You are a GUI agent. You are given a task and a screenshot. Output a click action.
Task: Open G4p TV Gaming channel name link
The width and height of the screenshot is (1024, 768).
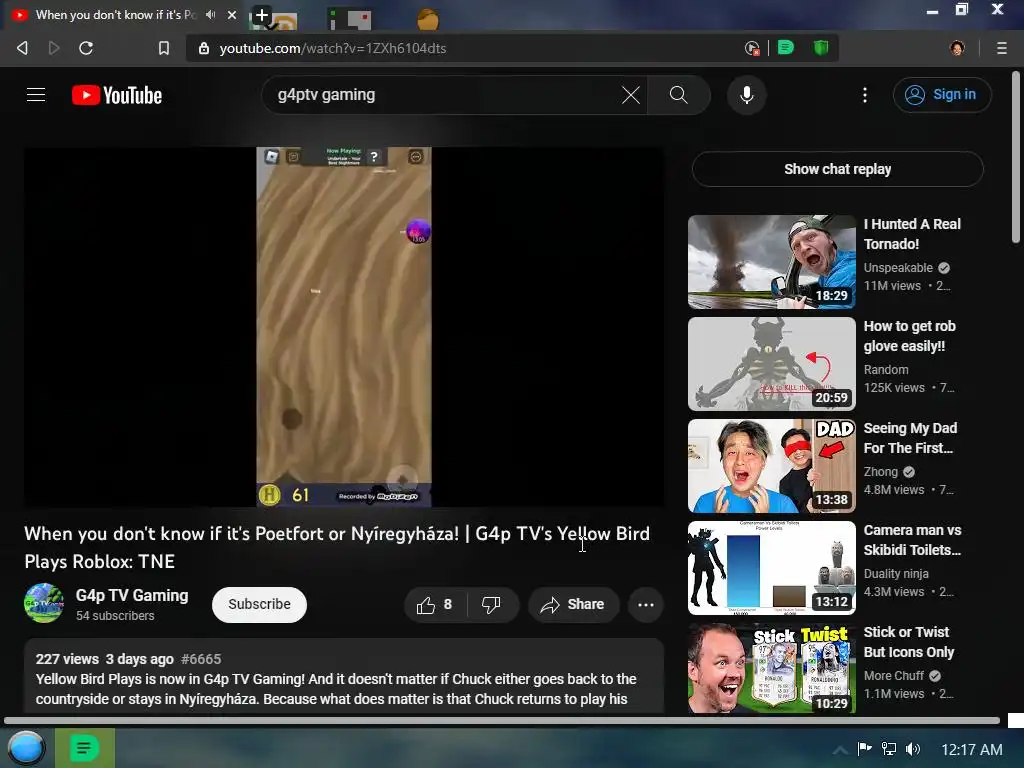click(132, 596)
